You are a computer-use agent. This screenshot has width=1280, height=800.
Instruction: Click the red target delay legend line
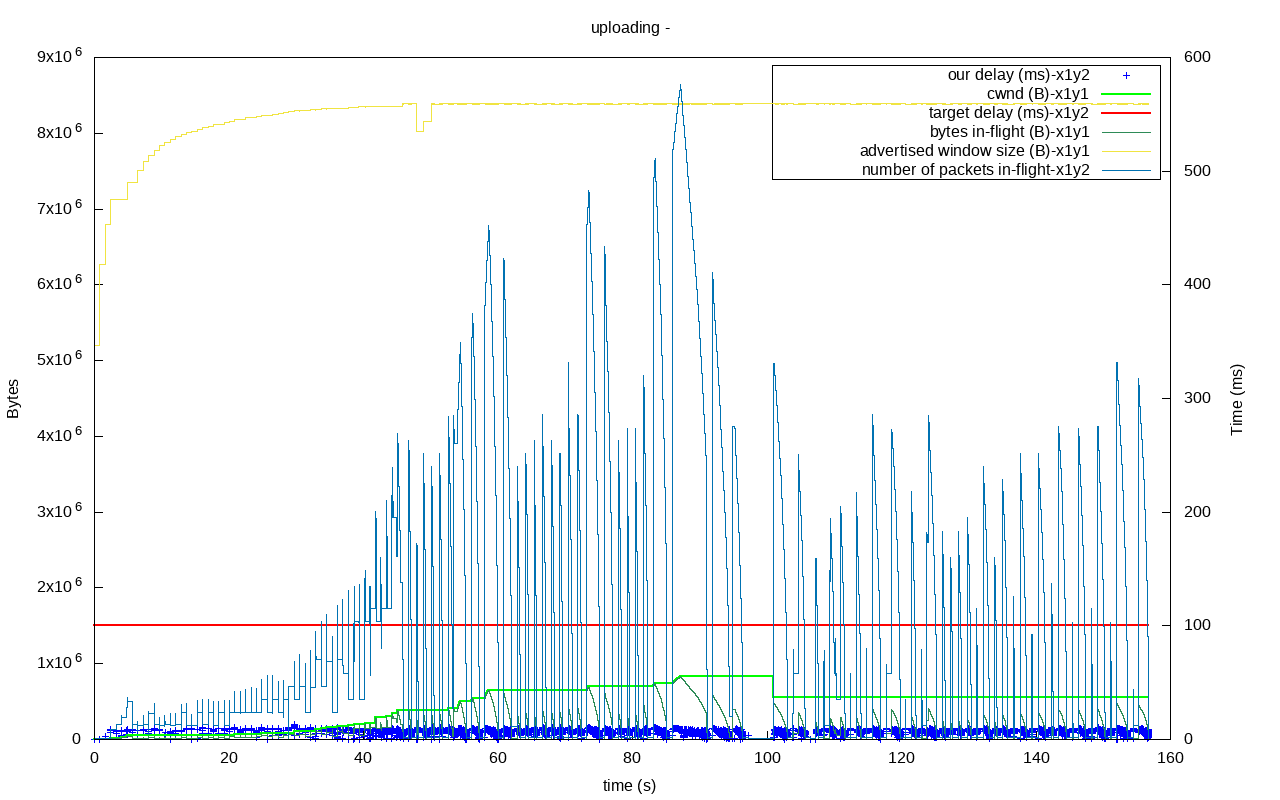coord(1126,113)
